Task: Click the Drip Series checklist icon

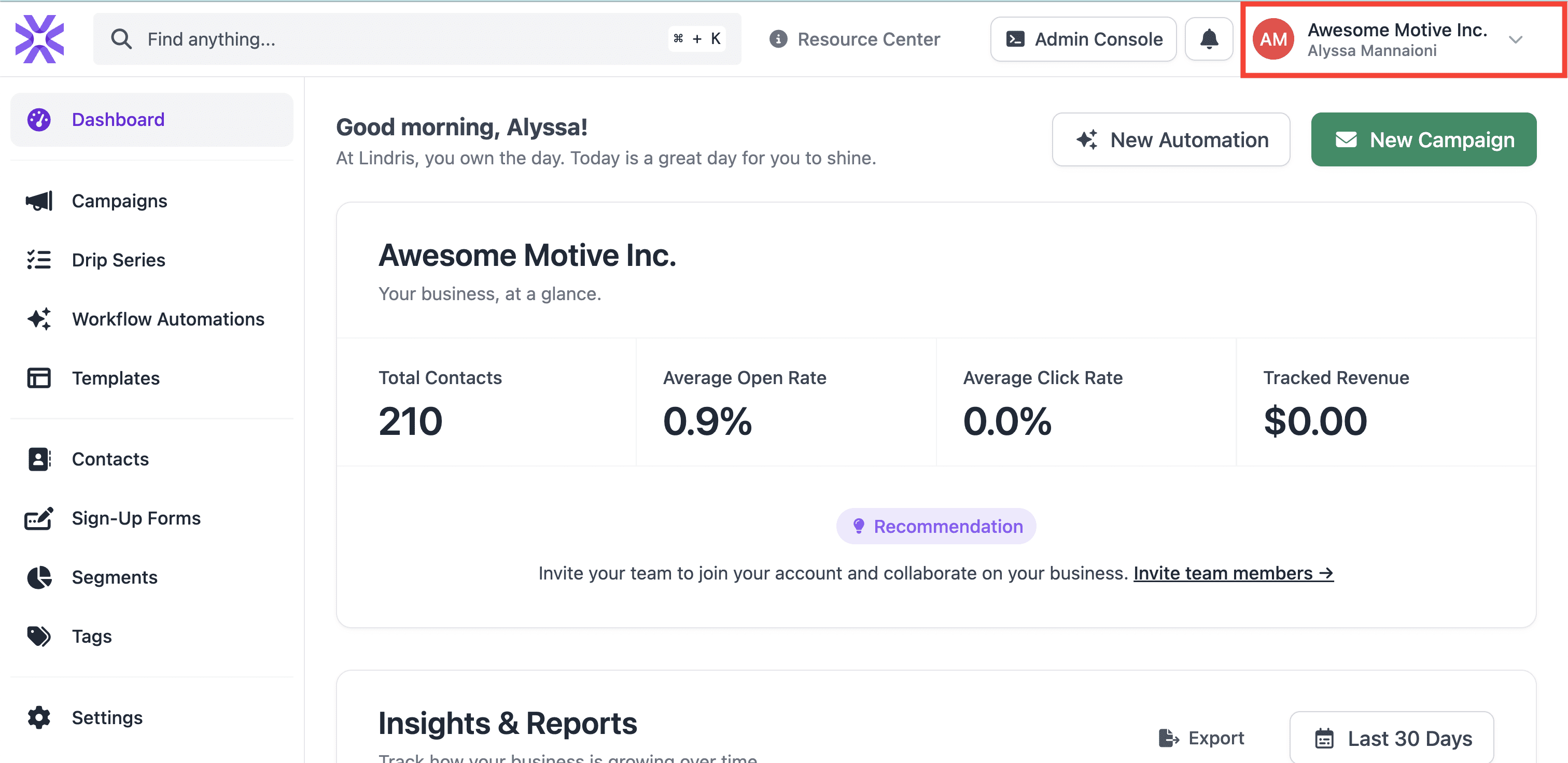Action: [39, 260]
